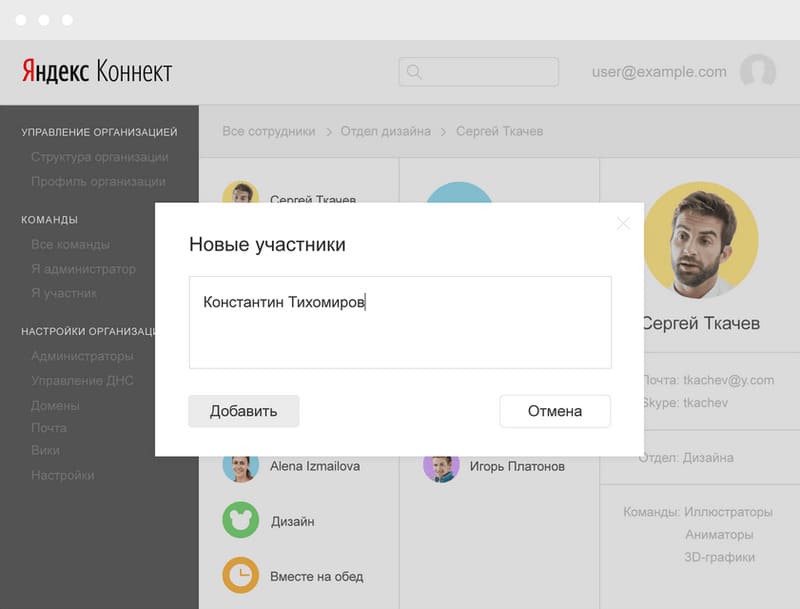800x609 pixels.
Task: Click 3D-графики team in profile
Action: [x=719, y=557]
